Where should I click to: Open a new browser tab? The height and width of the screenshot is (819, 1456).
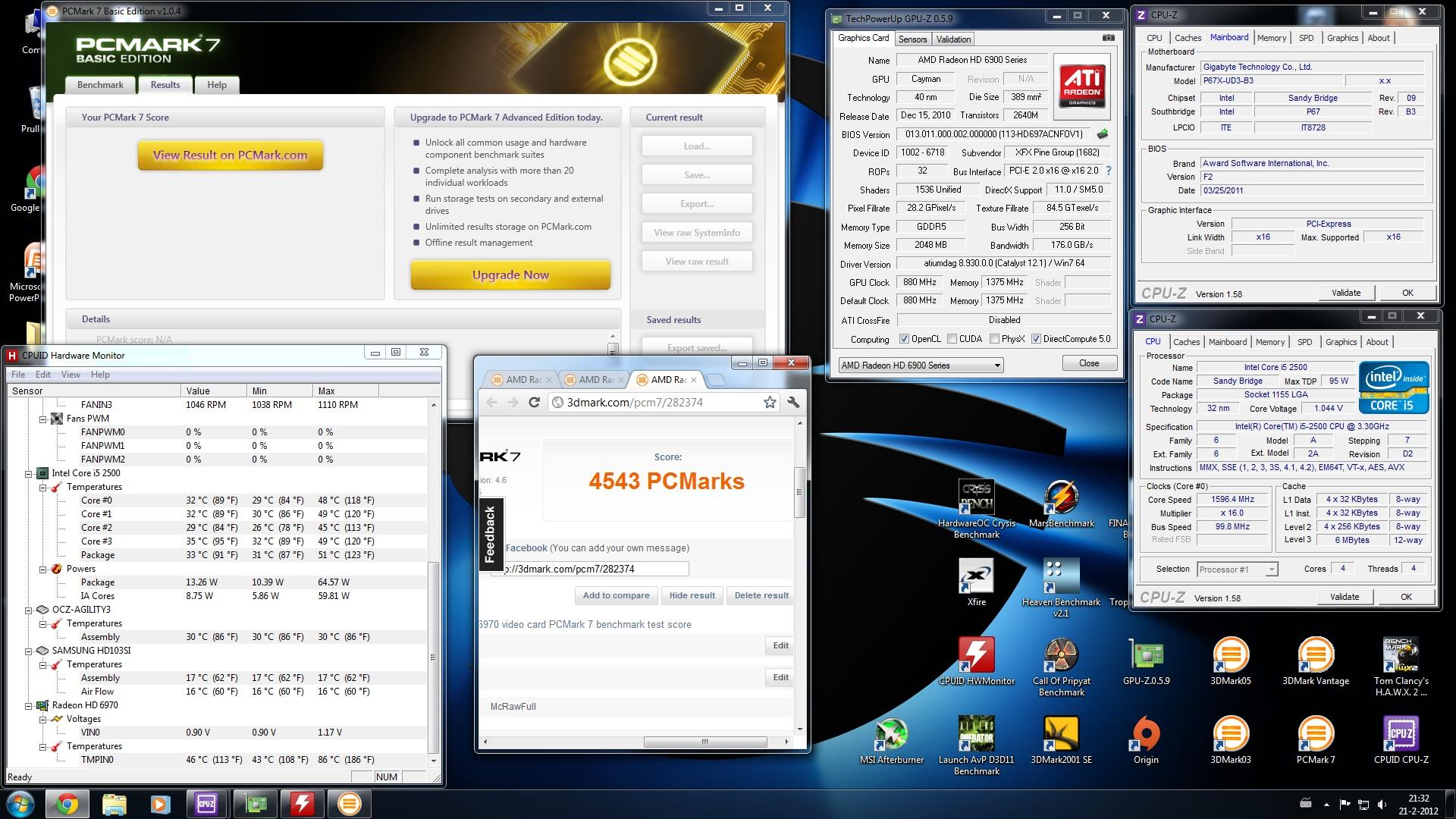pyautogui.click(x=715, y=380)
